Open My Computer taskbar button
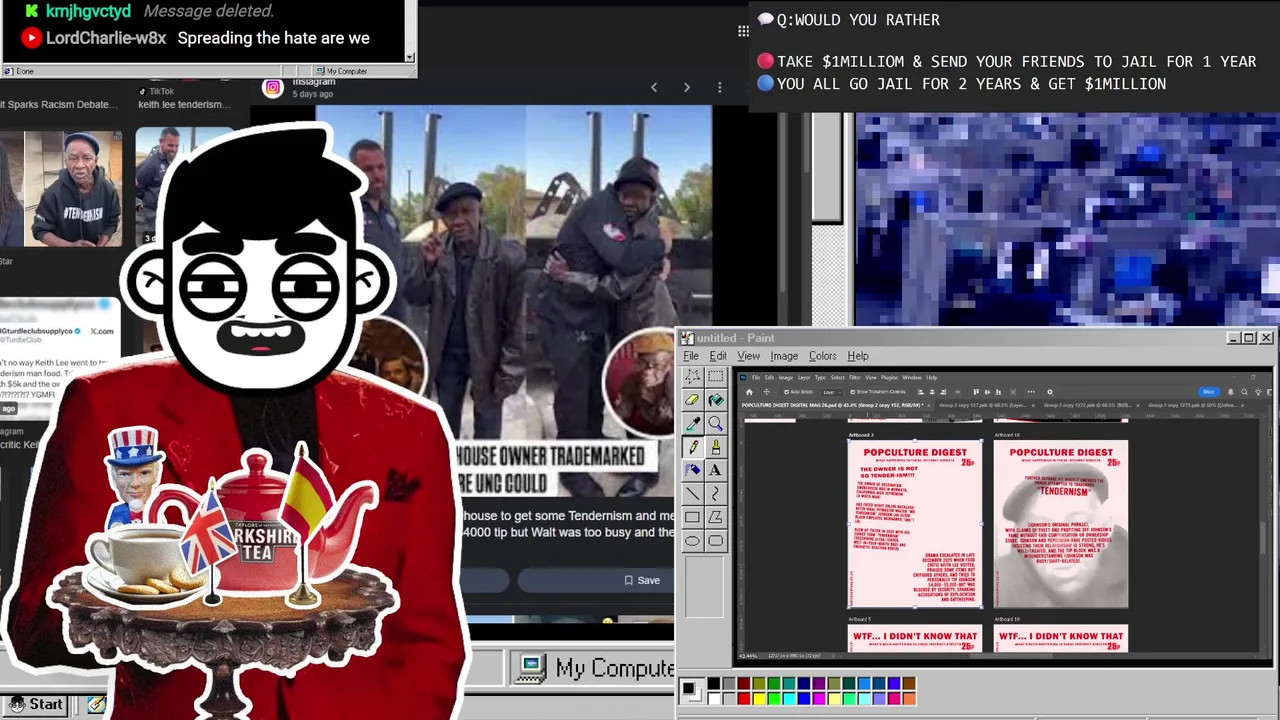 (592, 668)
